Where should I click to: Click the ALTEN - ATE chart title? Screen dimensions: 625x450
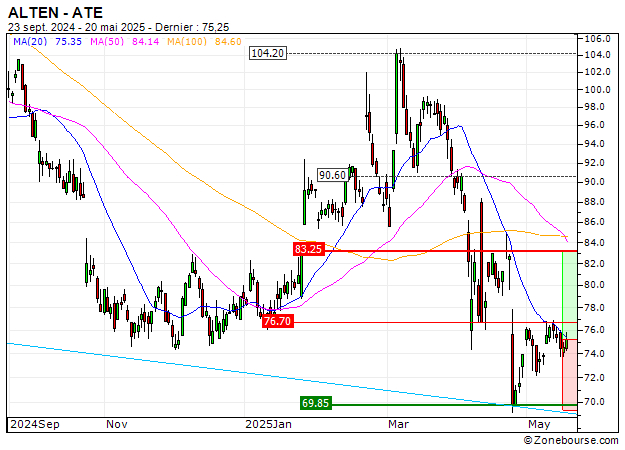click(x=55, y=13)
